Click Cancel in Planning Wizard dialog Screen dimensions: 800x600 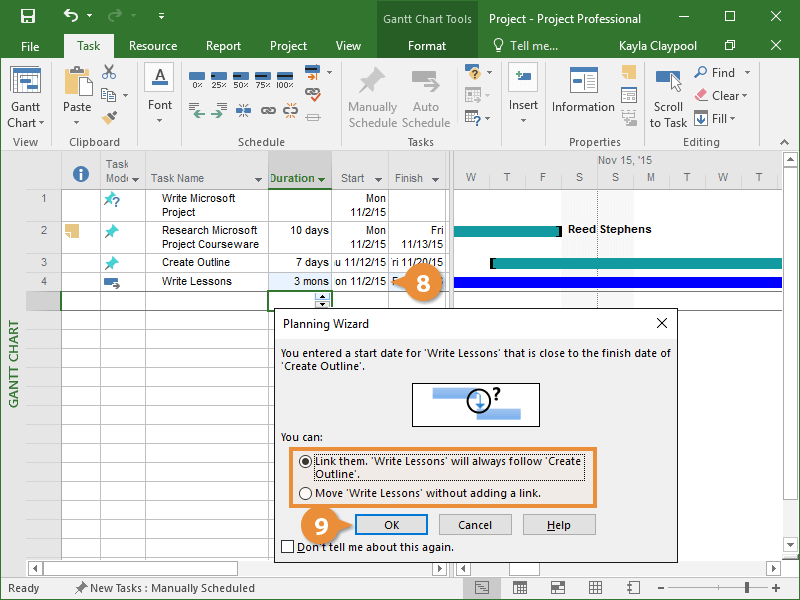(474, 525)
